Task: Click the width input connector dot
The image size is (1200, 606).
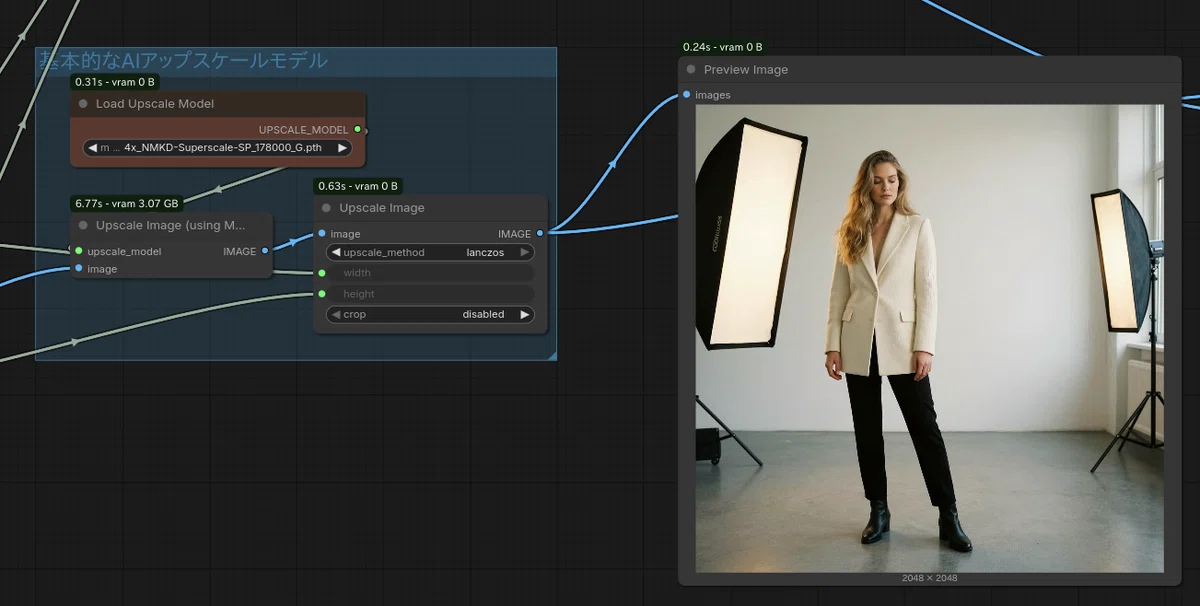Action: pos(322,273)
